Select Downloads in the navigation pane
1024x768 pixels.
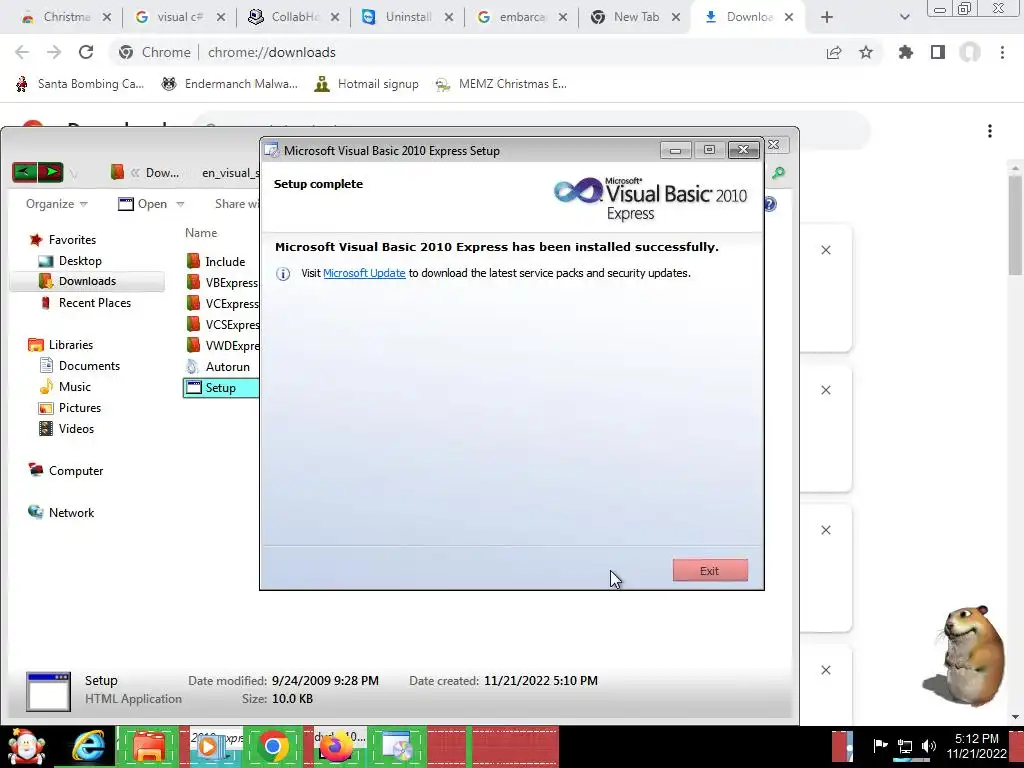(x=87, y=281)
